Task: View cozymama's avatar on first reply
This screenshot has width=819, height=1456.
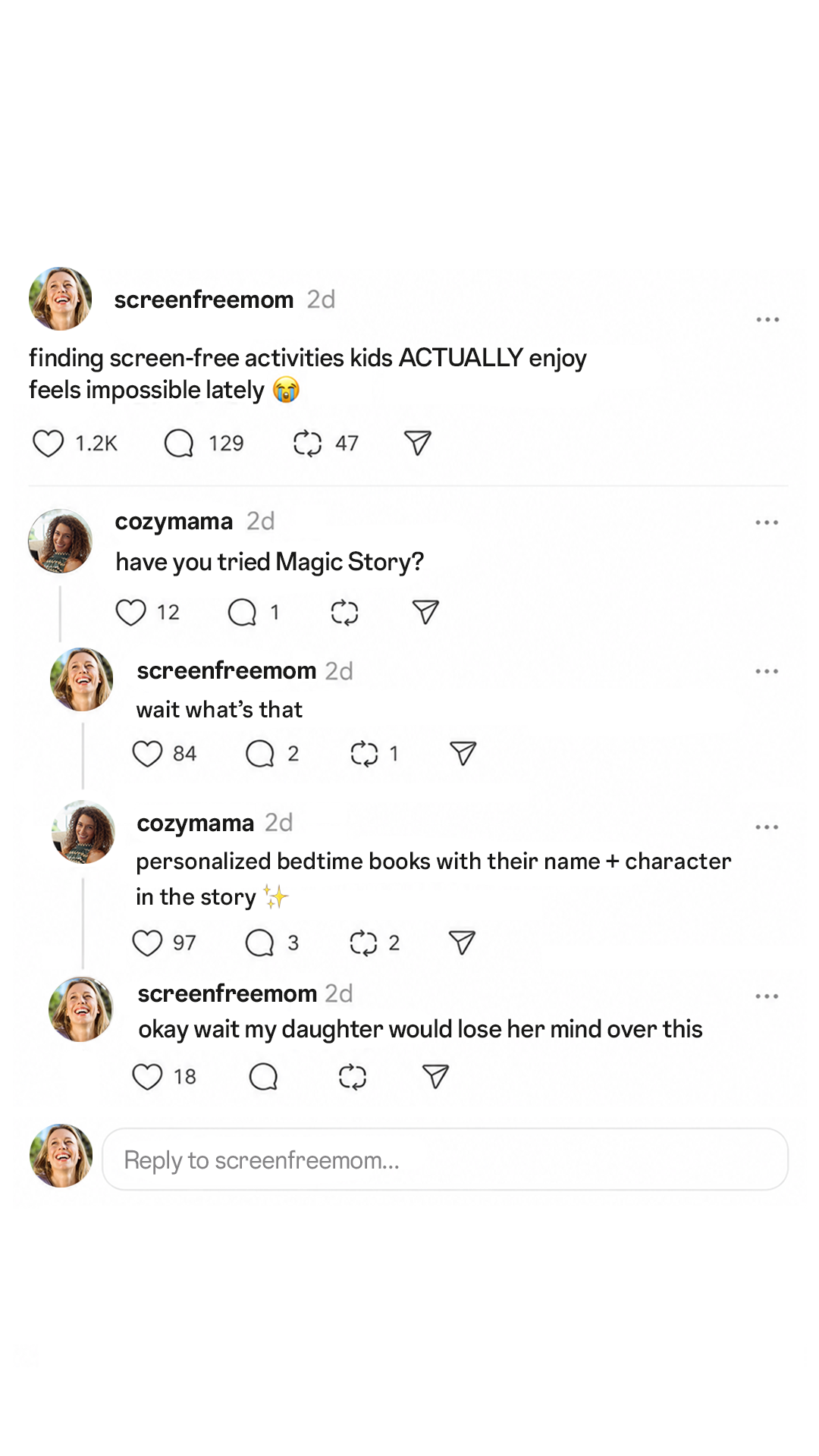Action: point(60,541)
